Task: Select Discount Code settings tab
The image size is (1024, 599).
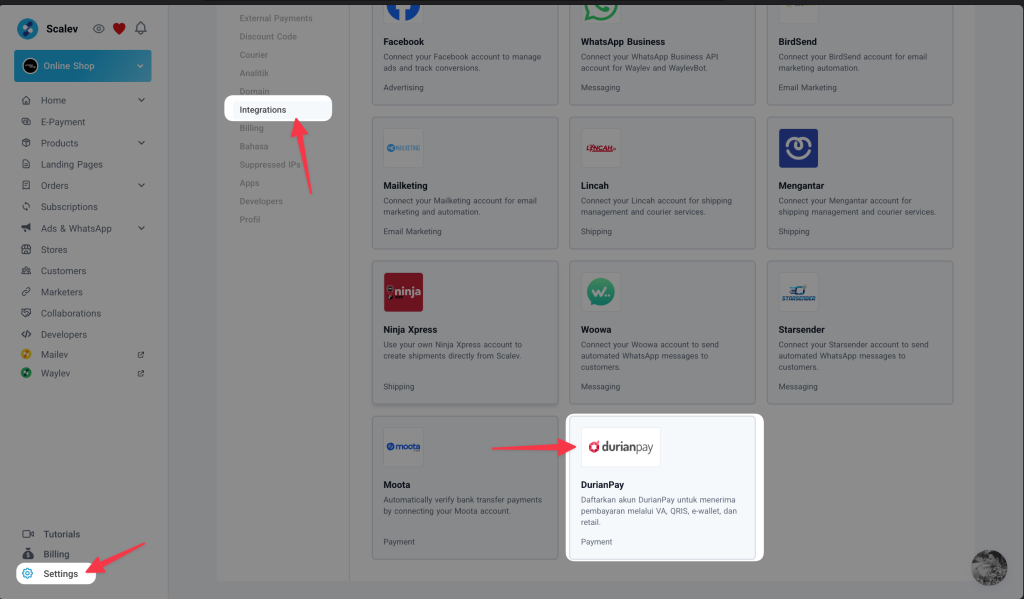Action: coord(268,37)
